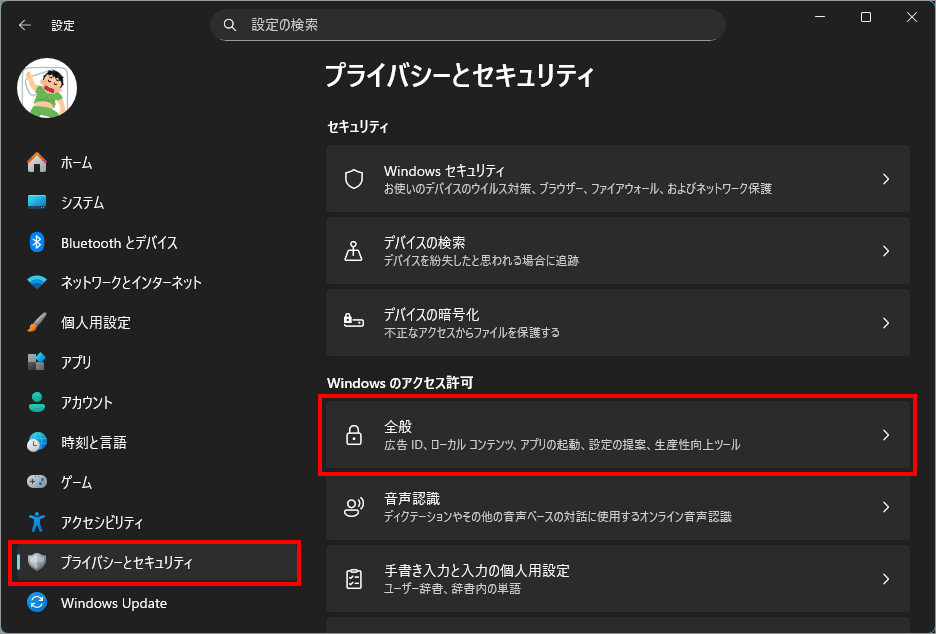Image resolution: width=936 pixels, height=634 pixels.
Task: Click the back arrow in title bar
Action: (24, 25)
